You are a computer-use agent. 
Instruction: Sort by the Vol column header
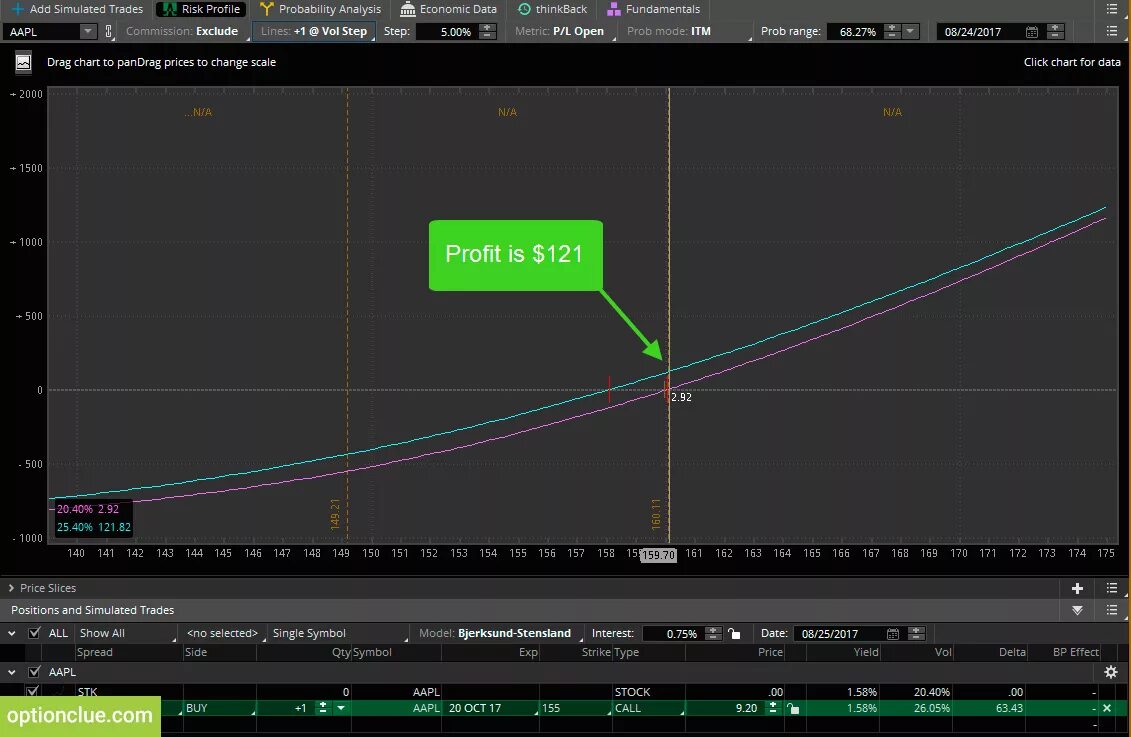click(x=943, y=652)
